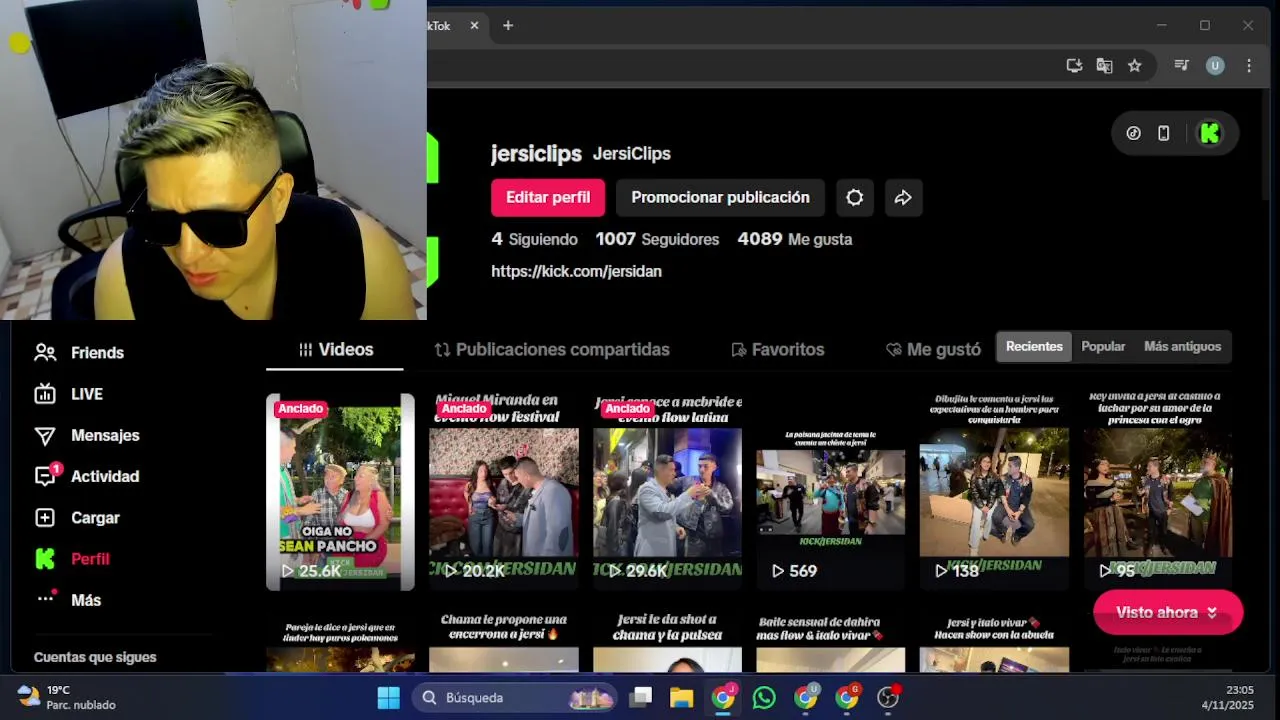This screenshot has height=720, width=1280.
Task: Click the Promocionar publicación button
Action: point(720,198)
